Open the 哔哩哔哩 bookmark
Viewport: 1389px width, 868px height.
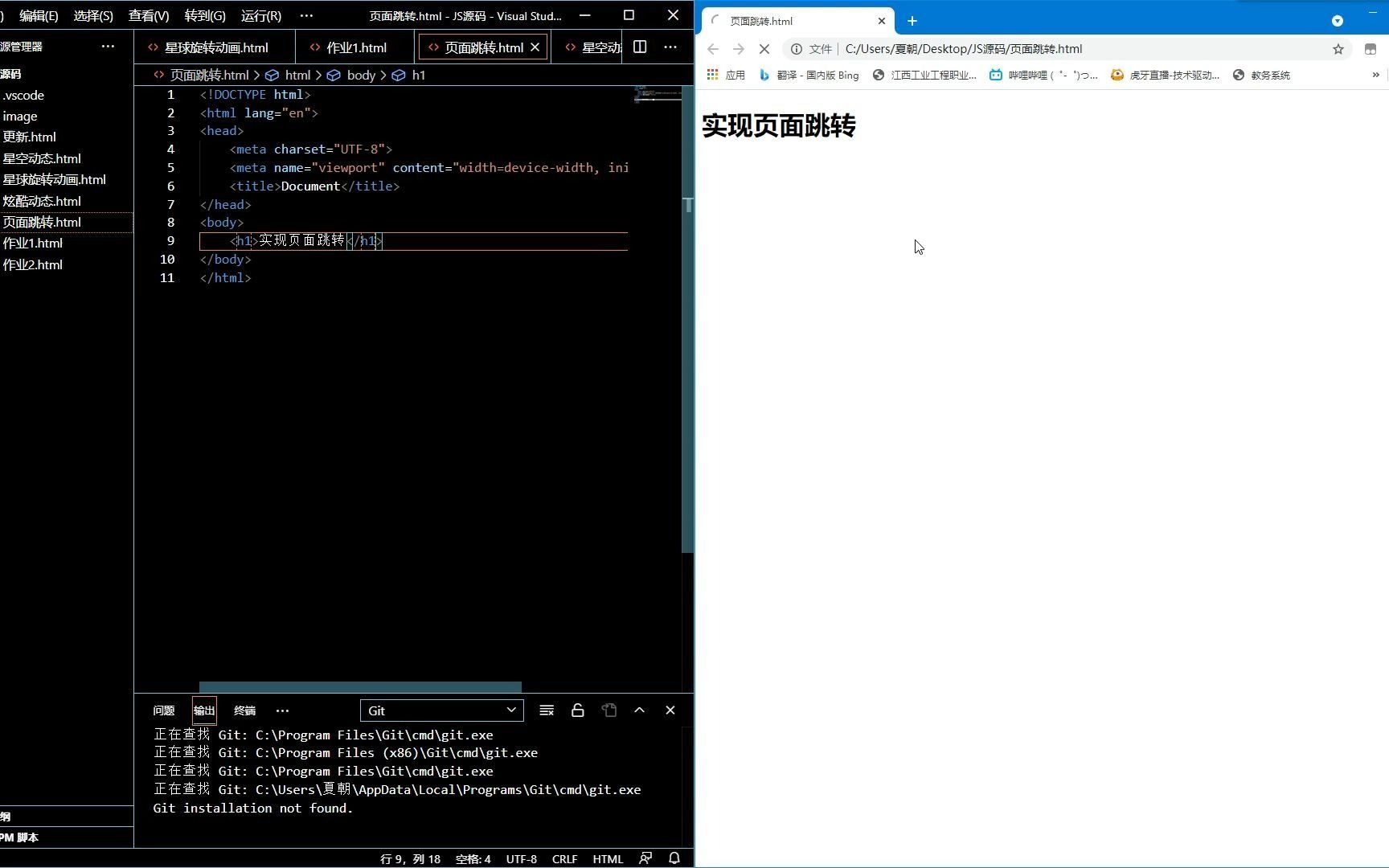click(1043, 75)
